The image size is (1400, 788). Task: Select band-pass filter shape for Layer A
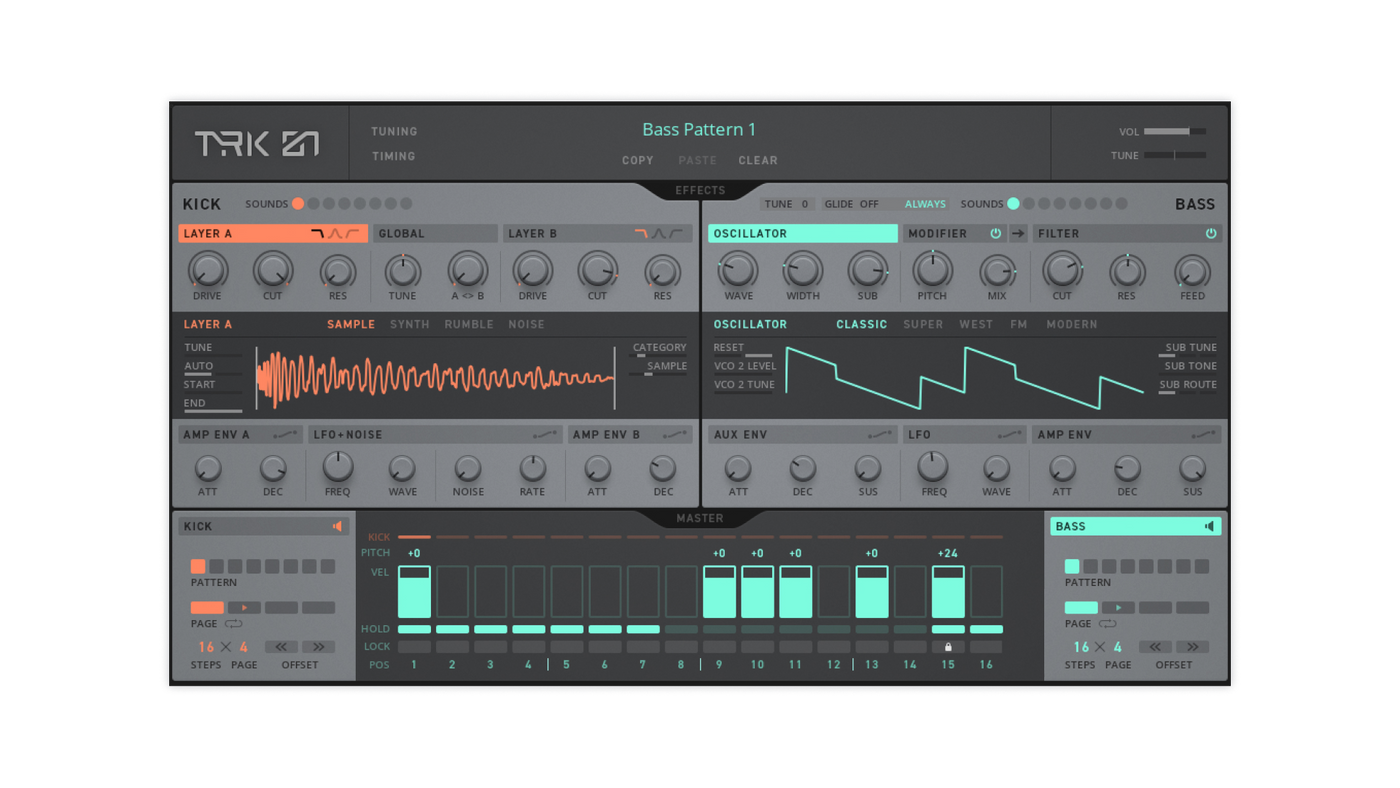(x=335, y=233)
